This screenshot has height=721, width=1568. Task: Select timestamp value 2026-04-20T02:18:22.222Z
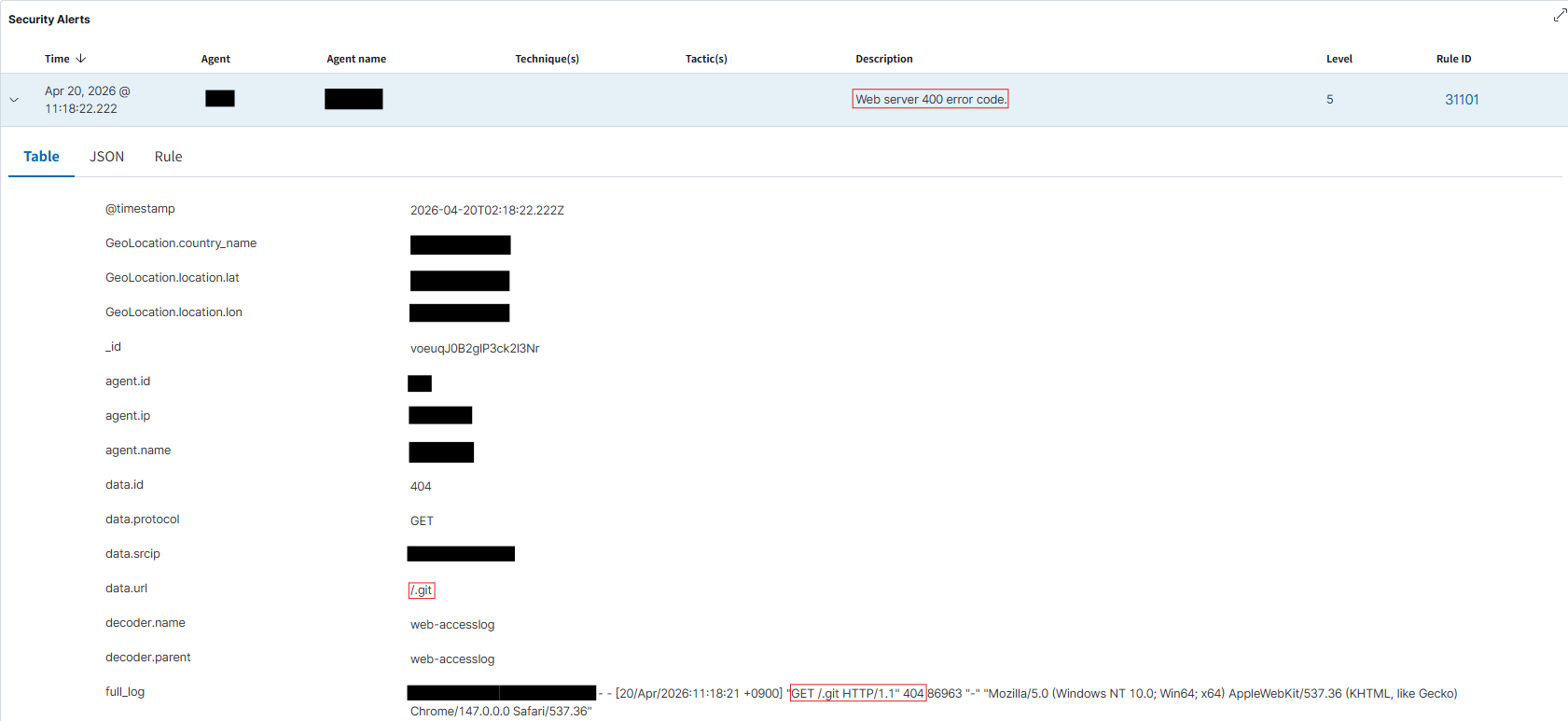[487, 210]
